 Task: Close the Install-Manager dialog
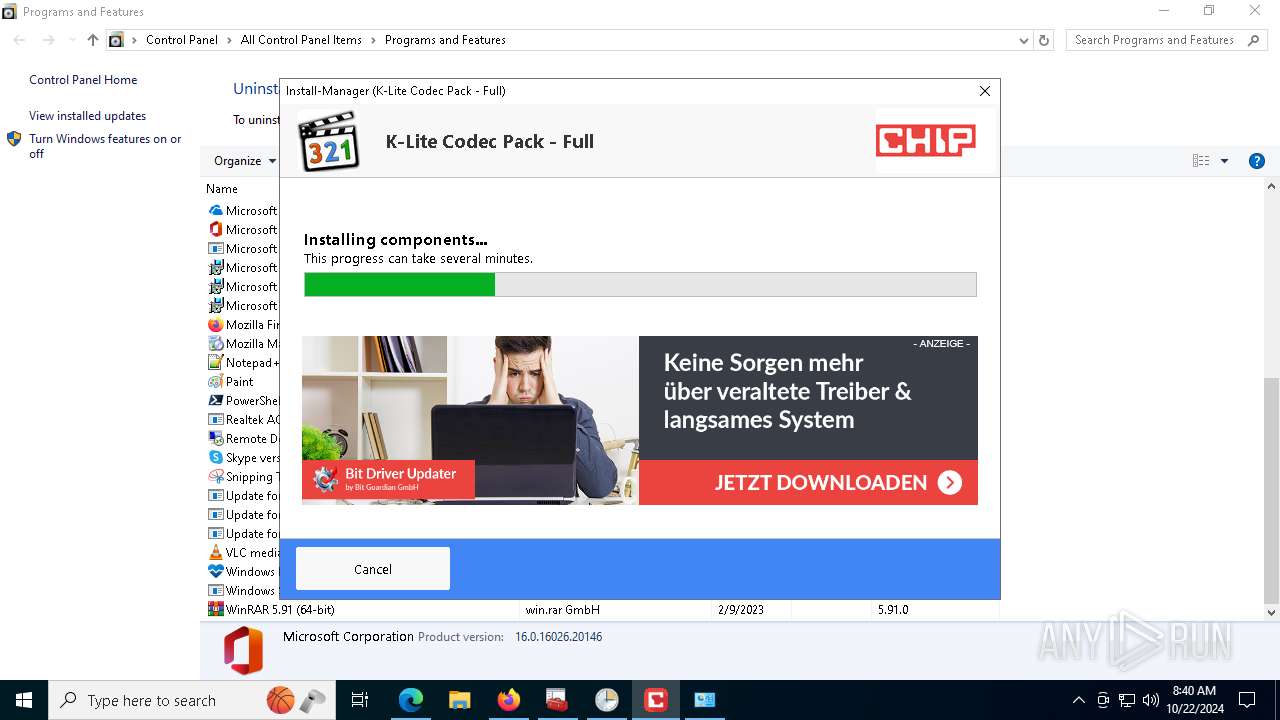coord(984,91)
